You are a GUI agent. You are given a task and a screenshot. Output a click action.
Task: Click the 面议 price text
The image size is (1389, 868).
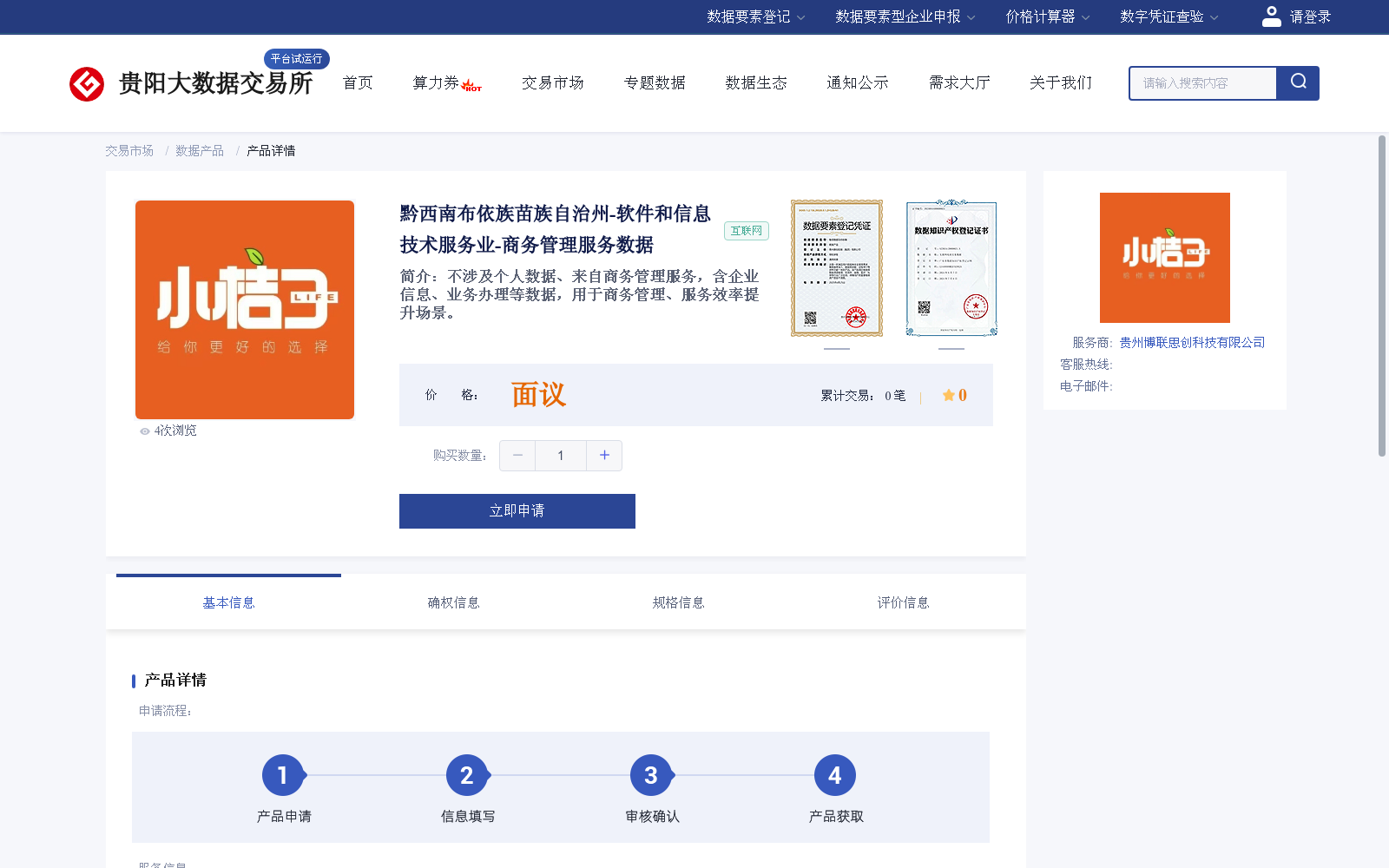(x=538, y=395)
